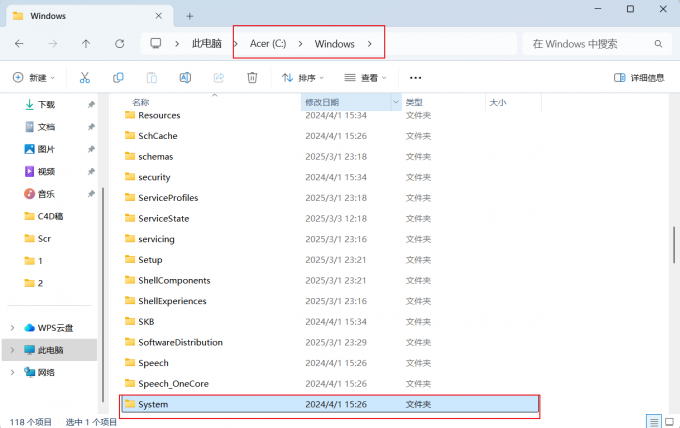680x428 pixels.
Task: Open 音乐 music in sidebar
Action: pyautogui.click(x=46, y=194)
